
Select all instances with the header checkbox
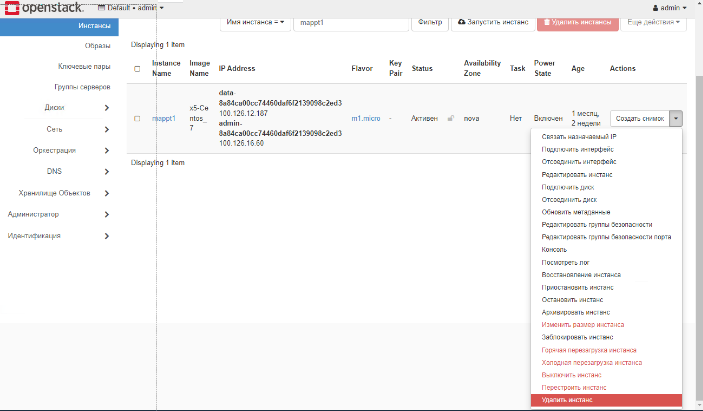pyautogui.click(x=137, y=69)
